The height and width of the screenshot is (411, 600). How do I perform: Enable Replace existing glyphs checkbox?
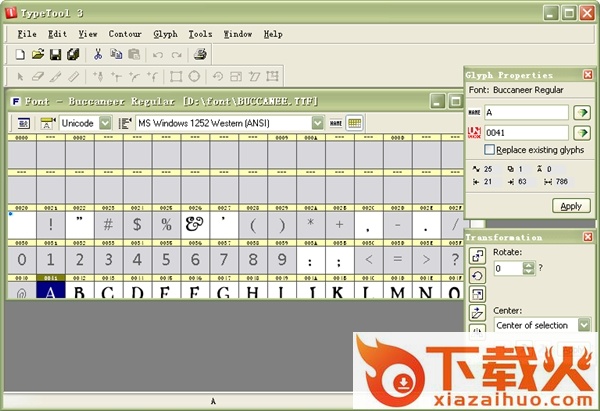[489, 150]
